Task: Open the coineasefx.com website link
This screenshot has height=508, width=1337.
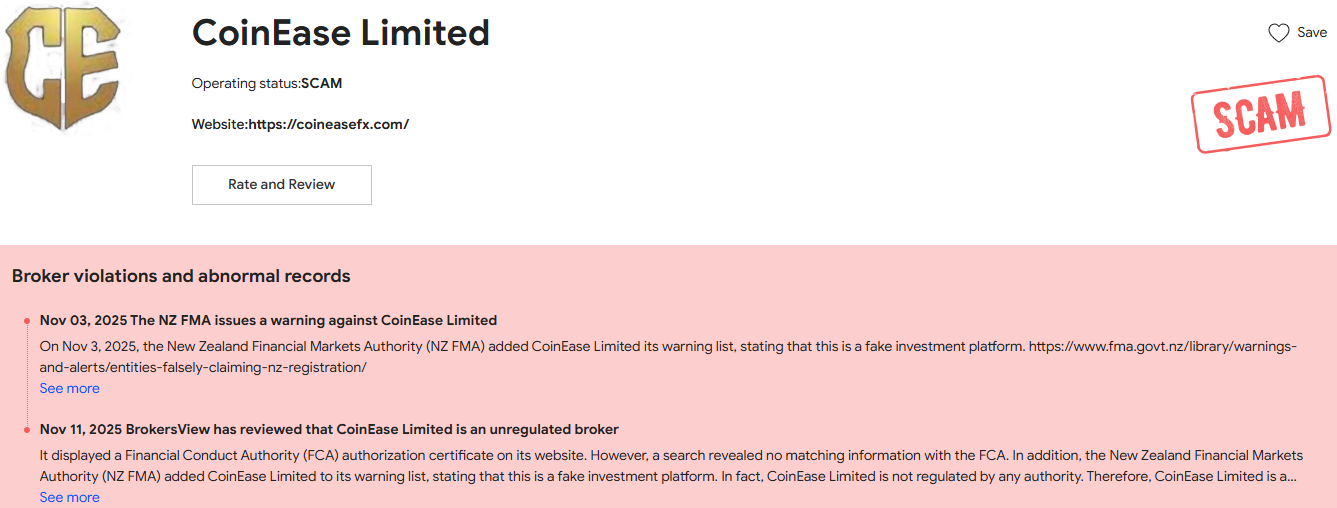Action: pos(329,124)
